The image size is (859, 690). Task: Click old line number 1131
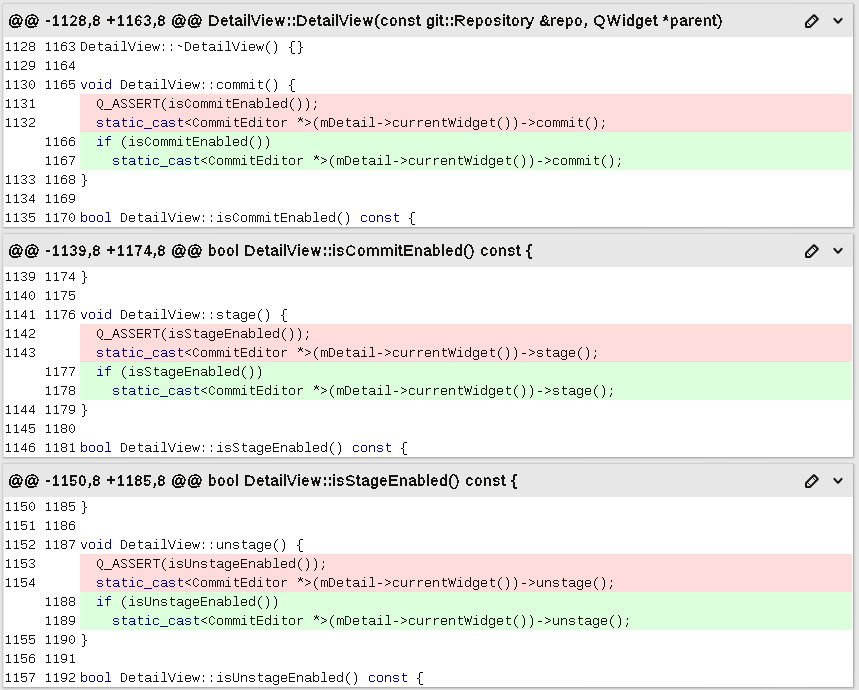20,104
